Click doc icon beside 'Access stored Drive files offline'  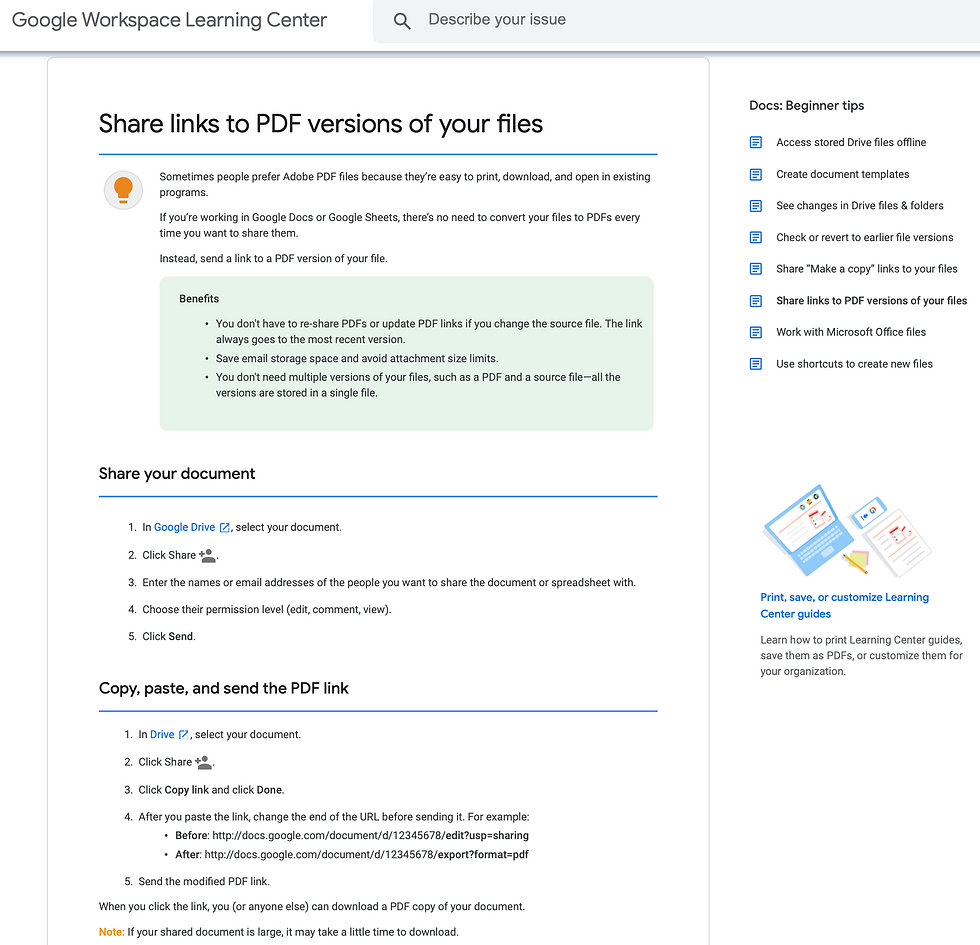click(x=756, y=142)
